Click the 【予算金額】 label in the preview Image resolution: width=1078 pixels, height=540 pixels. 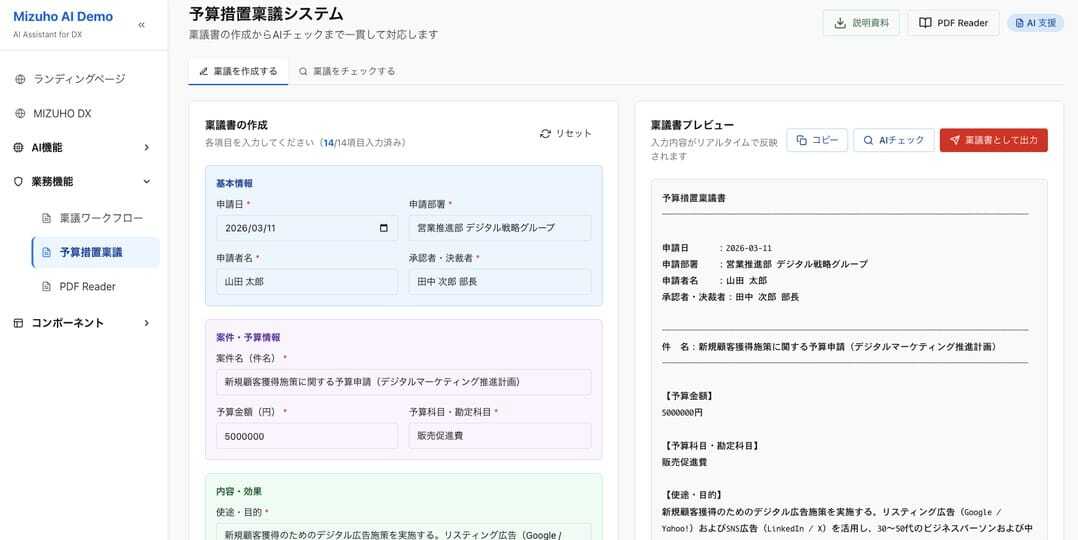tap(688, 396)
